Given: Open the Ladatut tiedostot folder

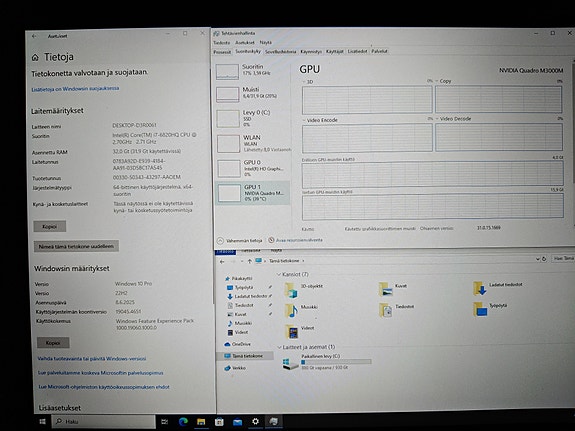Looking at the screenshot, I should click(480, 288).
